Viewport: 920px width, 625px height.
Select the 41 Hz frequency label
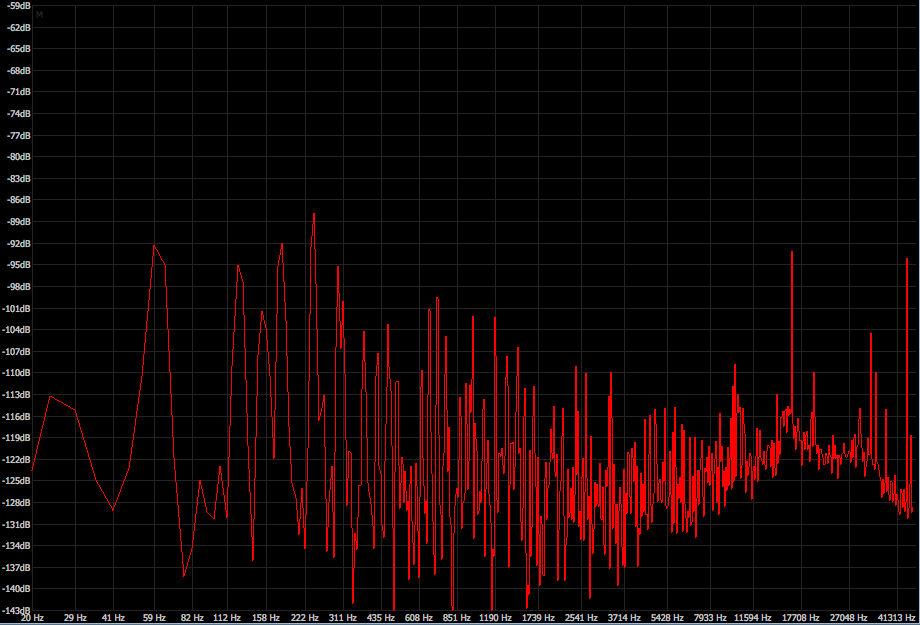pos(113,617)
